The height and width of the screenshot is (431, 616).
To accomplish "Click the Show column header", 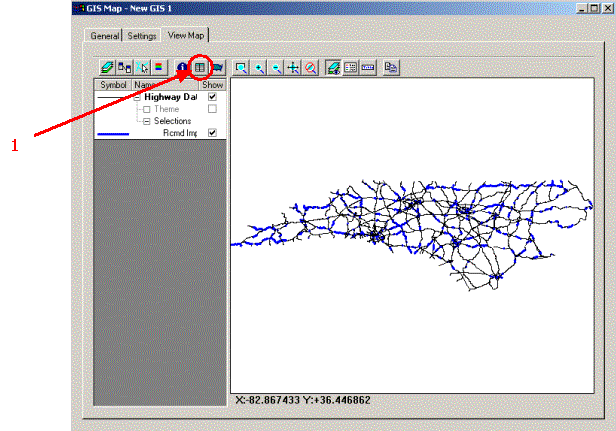I will tap(213, 85).
